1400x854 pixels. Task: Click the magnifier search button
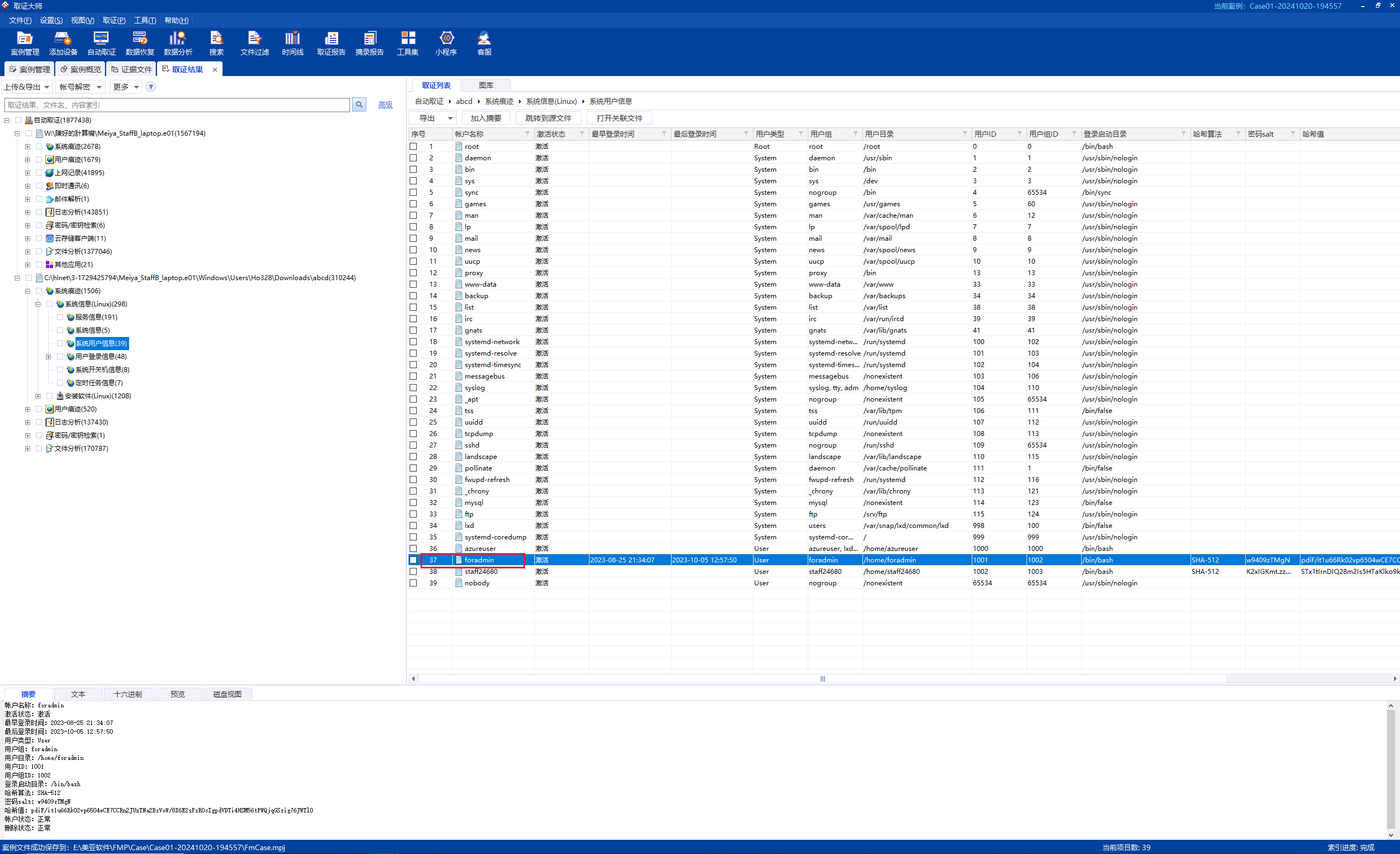pyautogui.click(x=359, y=104)
